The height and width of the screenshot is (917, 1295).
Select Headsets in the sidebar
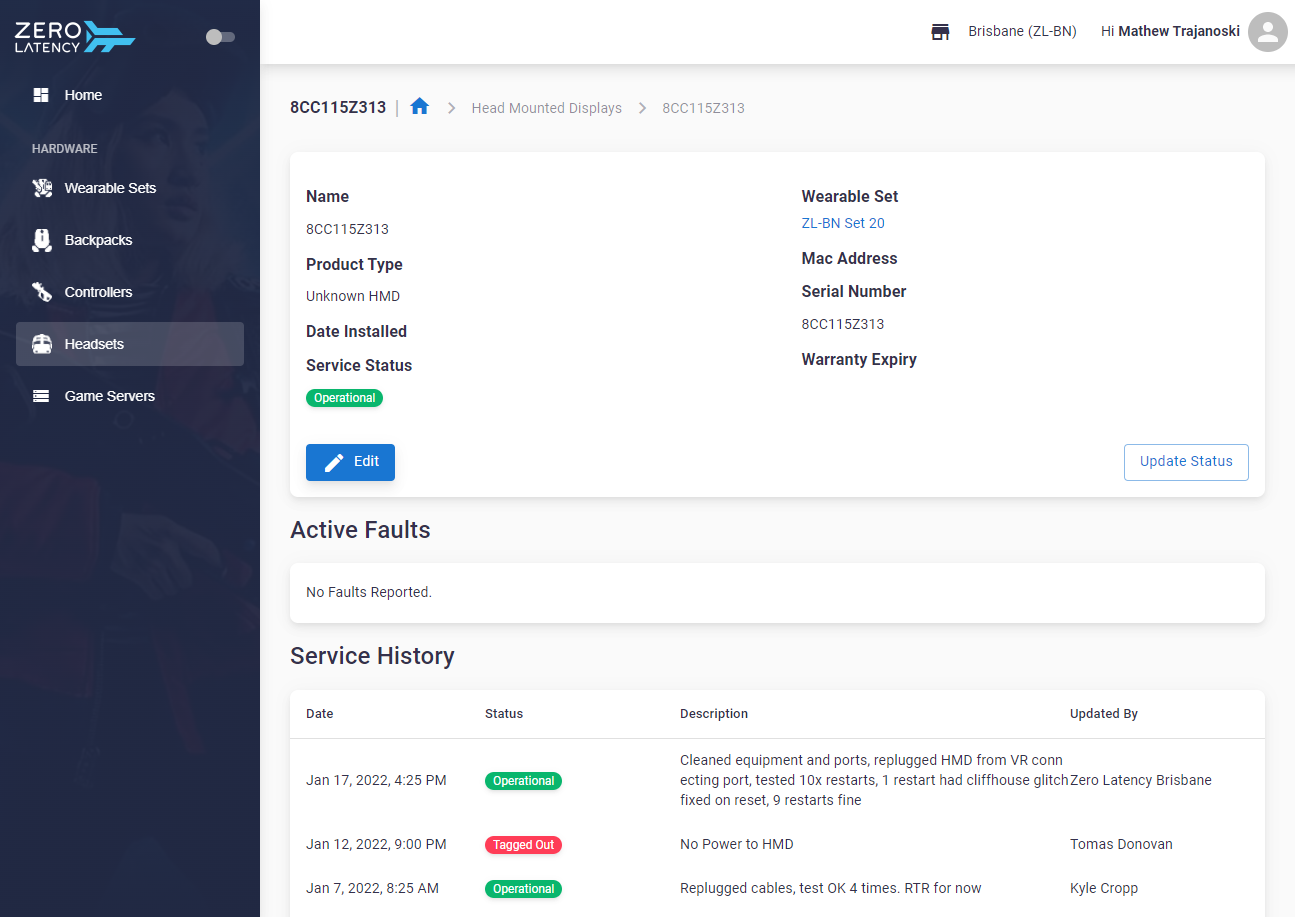[130, 344]
